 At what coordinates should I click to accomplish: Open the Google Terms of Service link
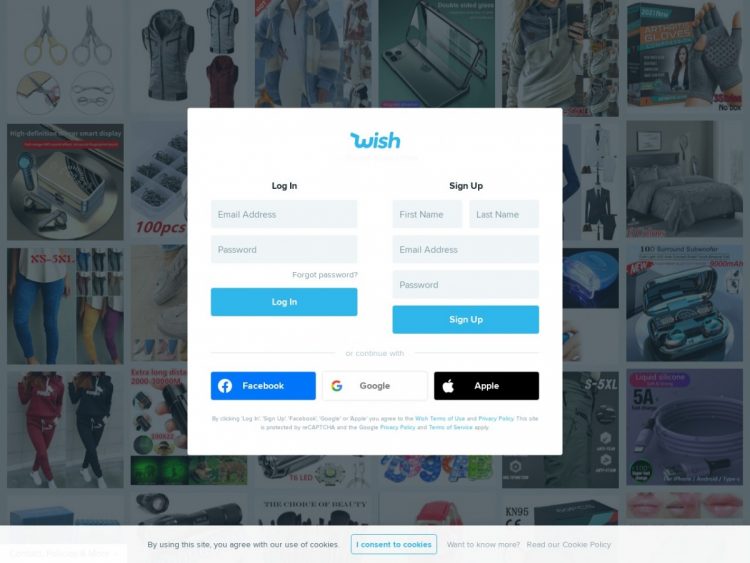[x=450, y=427]
